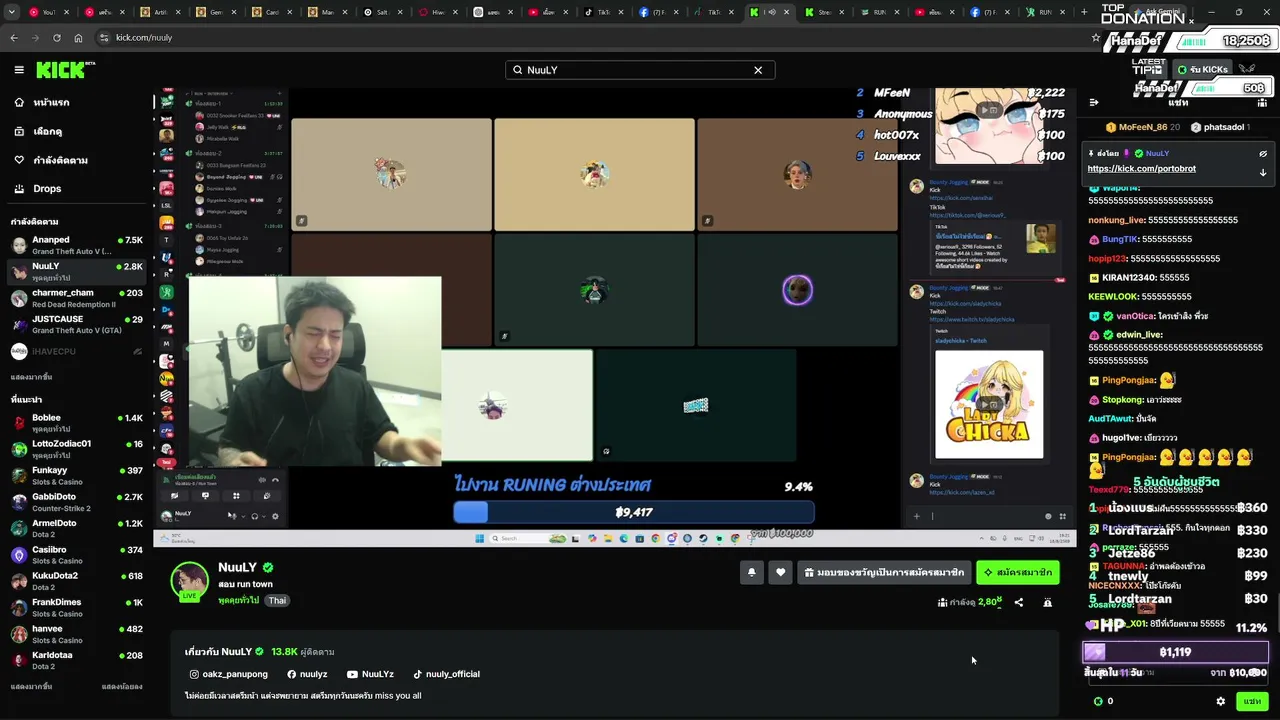Open charmer_cham channel in followed list

tap(76, 298)
